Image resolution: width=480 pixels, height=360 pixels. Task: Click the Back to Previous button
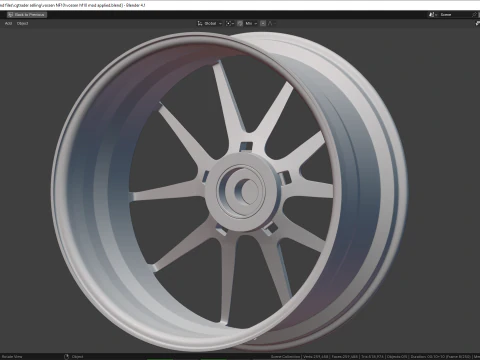27,15
